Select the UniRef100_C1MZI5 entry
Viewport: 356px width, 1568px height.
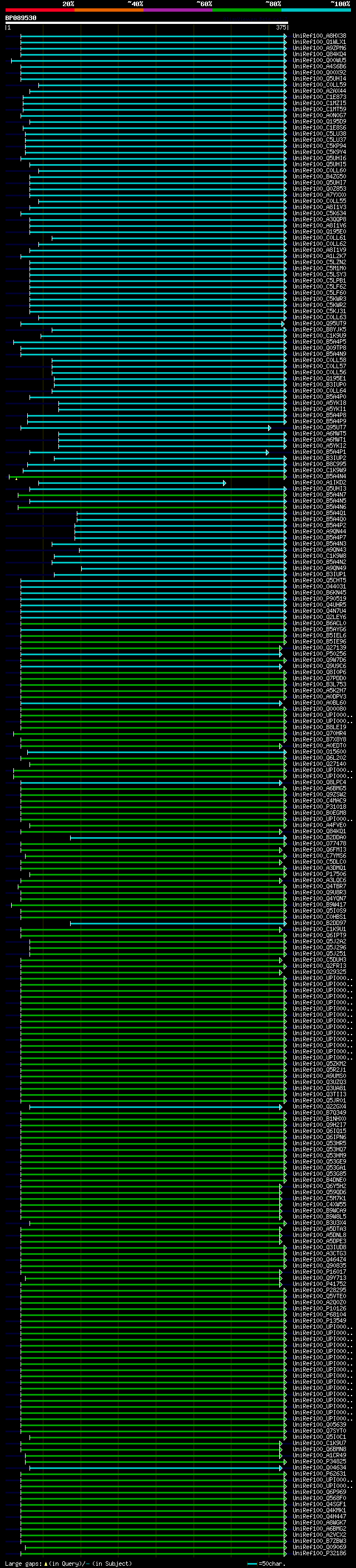coord(319,103)
